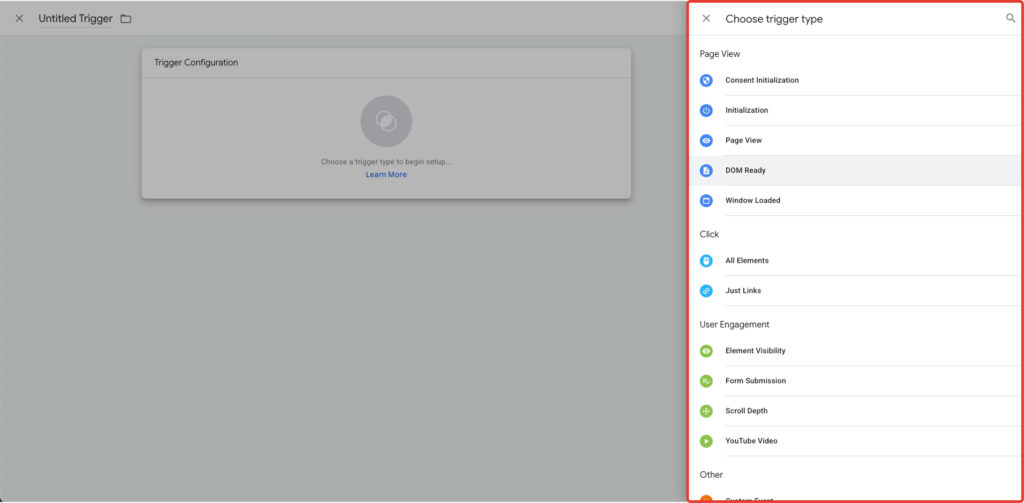Select Scroll Depth trigger type

[x=857, y=411]
